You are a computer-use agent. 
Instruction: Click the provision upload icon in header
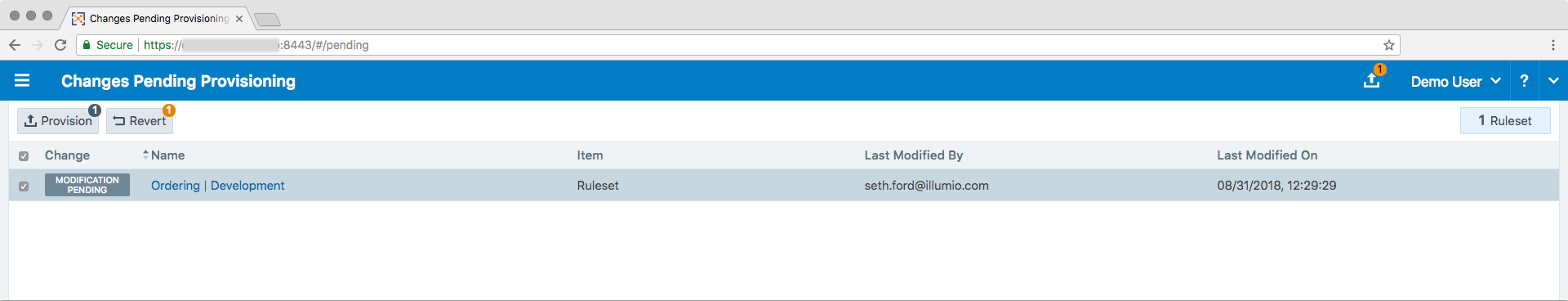click(1372, 80)
